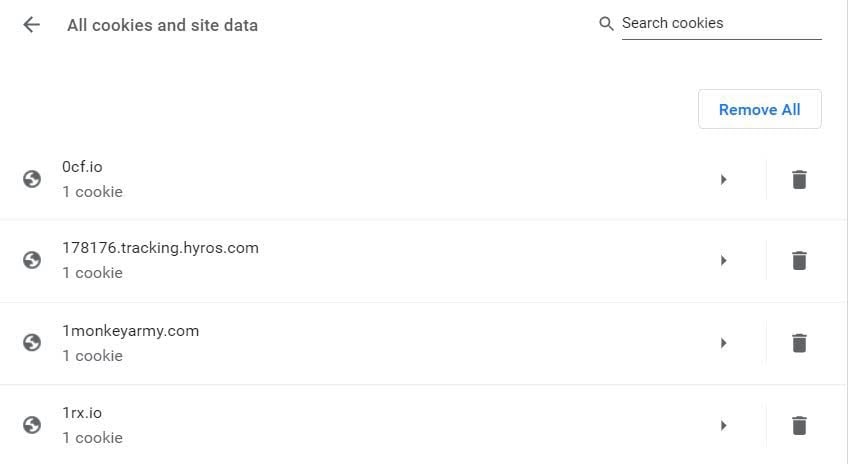The image size is (848, 464).
Task: Delete 178176.tracking.hyros.com cookie with trash icon
Action: pyautogui.click(x=798, y=261)
